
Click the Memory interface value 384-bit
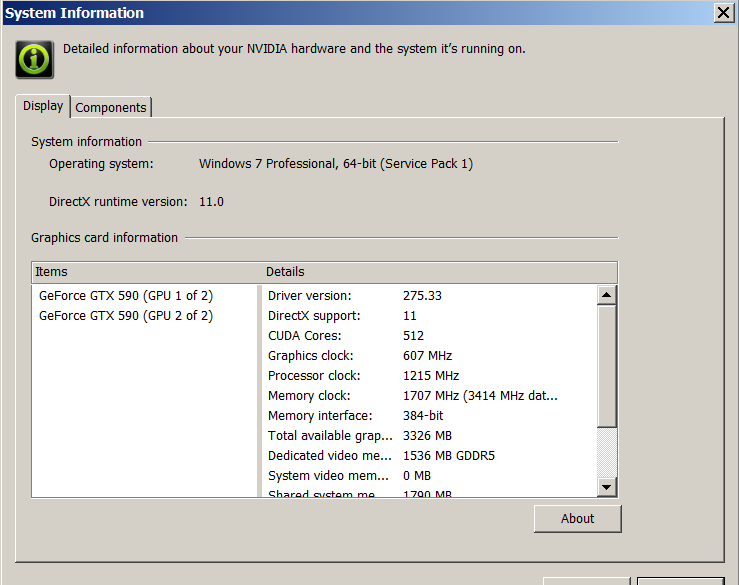point(423,416)
